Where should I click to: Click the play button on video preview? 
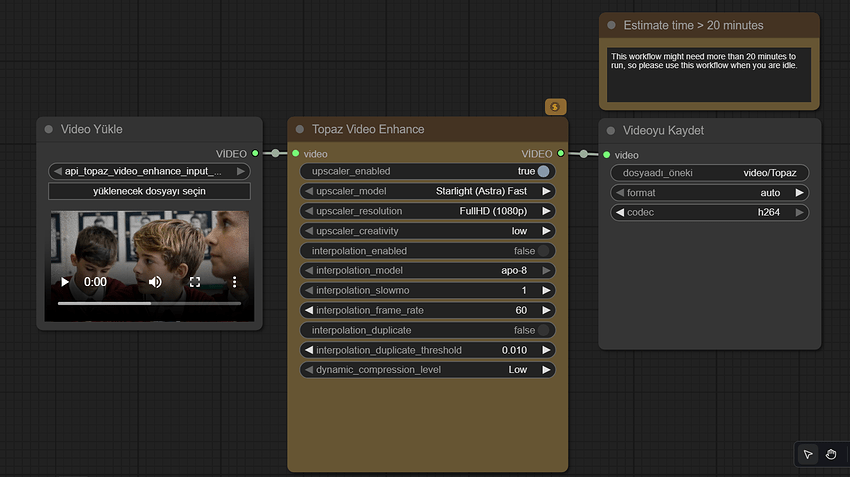[x=65, y=283]
